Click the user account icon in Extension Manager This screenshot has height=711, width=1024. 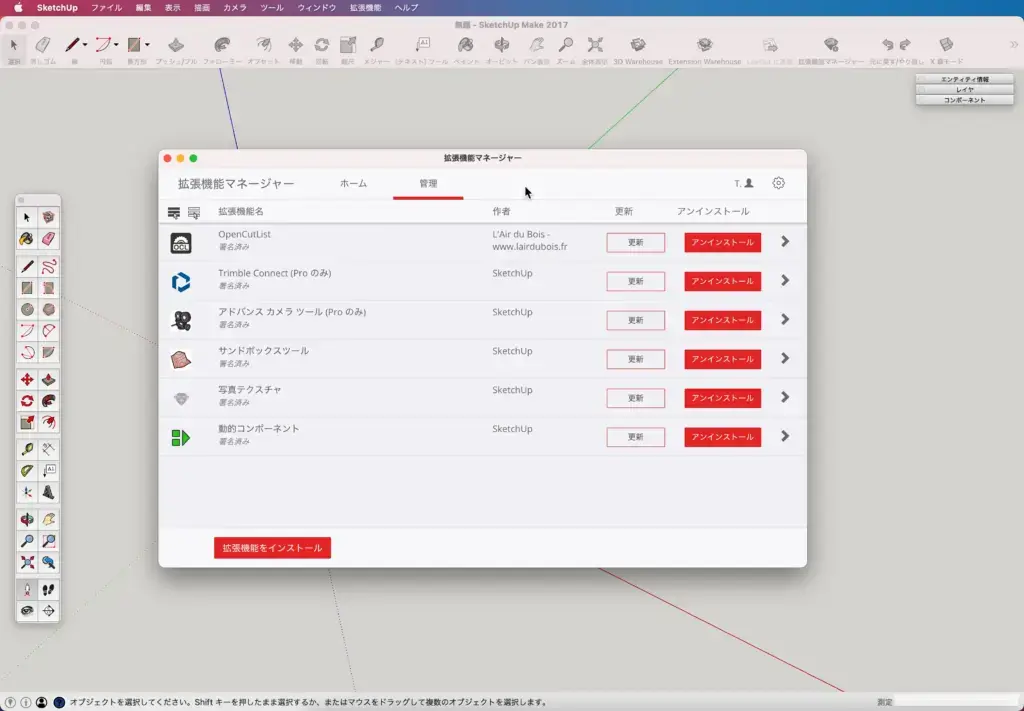pos(749,183)
